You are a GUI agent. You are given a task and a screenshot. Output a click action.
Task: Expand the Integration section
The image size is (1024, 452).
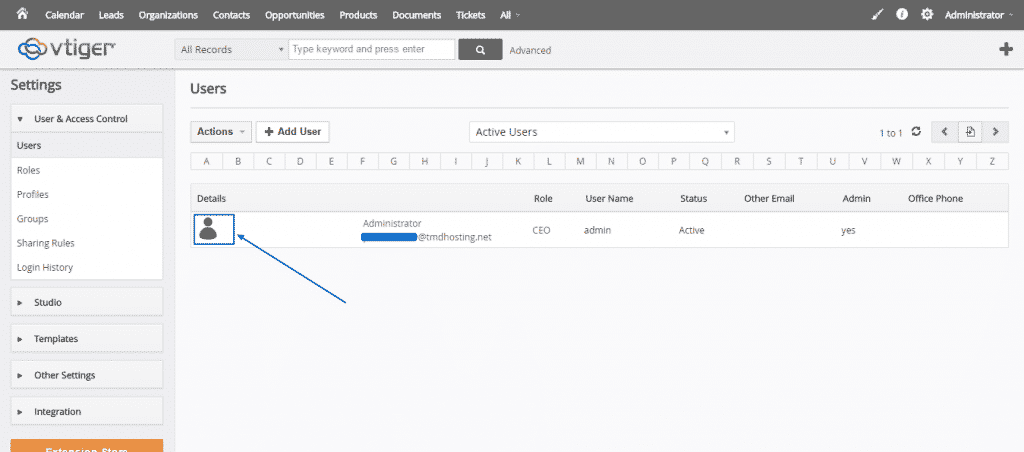click(x=87, y=412)
